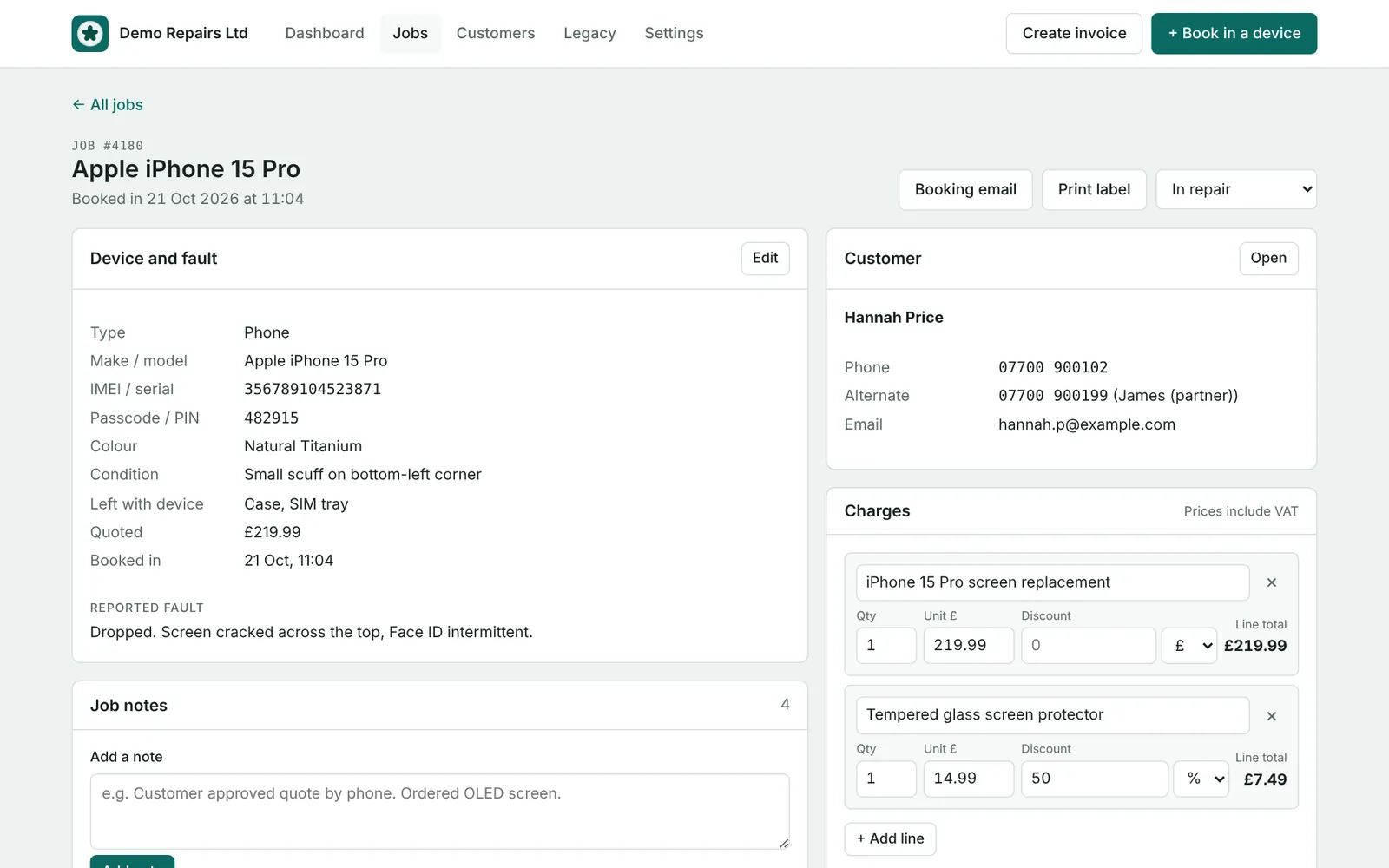
Task: Open the customer record
Action: [x=1268, y=259]
